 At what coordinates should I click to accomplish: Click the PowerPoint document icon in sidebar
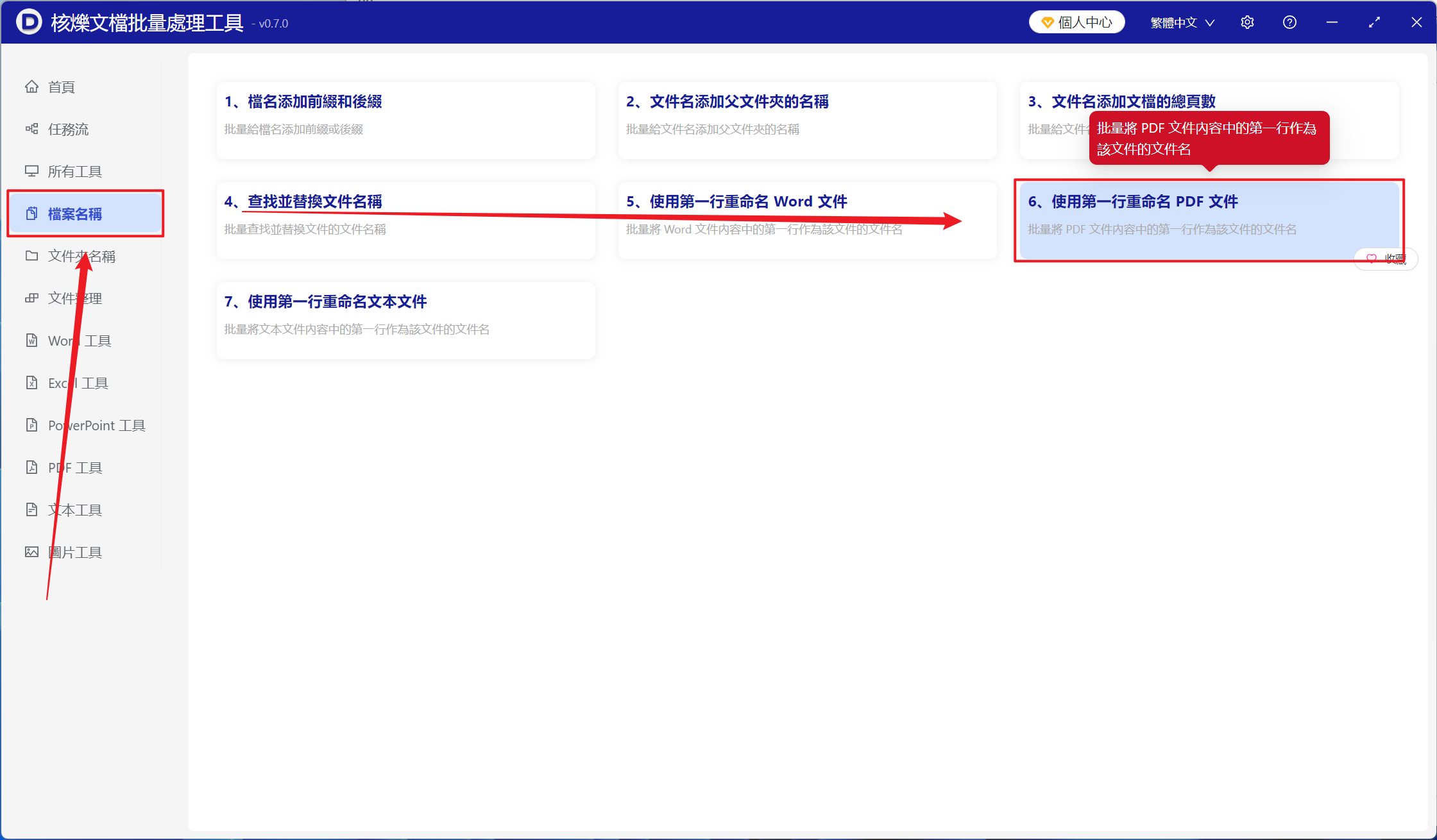pyautogui.click(x=31, y=425)
